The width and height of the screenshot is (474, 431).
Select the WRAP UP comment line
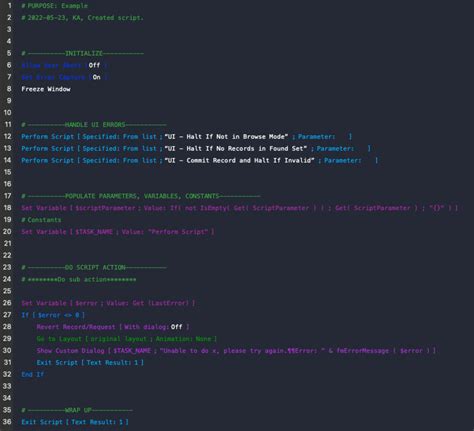[x=77, y=410]
